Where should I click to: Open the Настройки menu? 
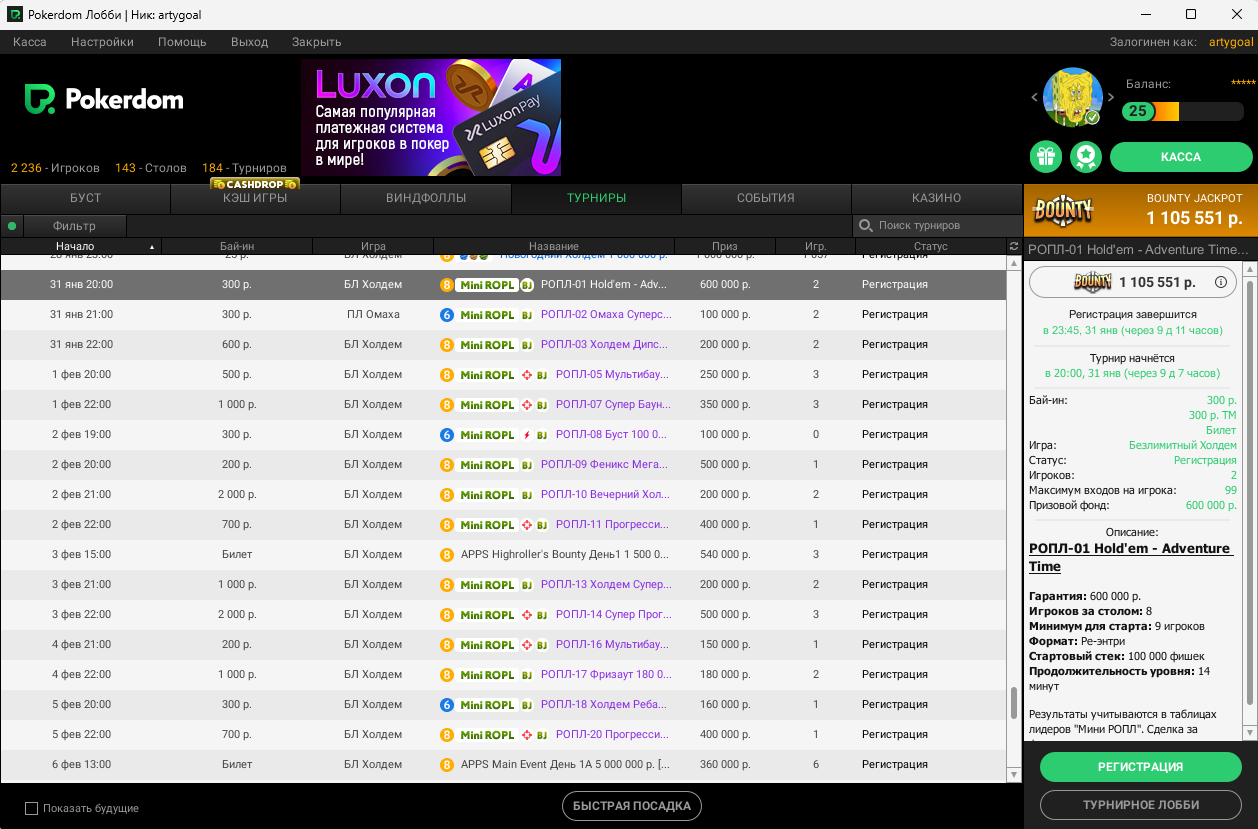point(102,42)
